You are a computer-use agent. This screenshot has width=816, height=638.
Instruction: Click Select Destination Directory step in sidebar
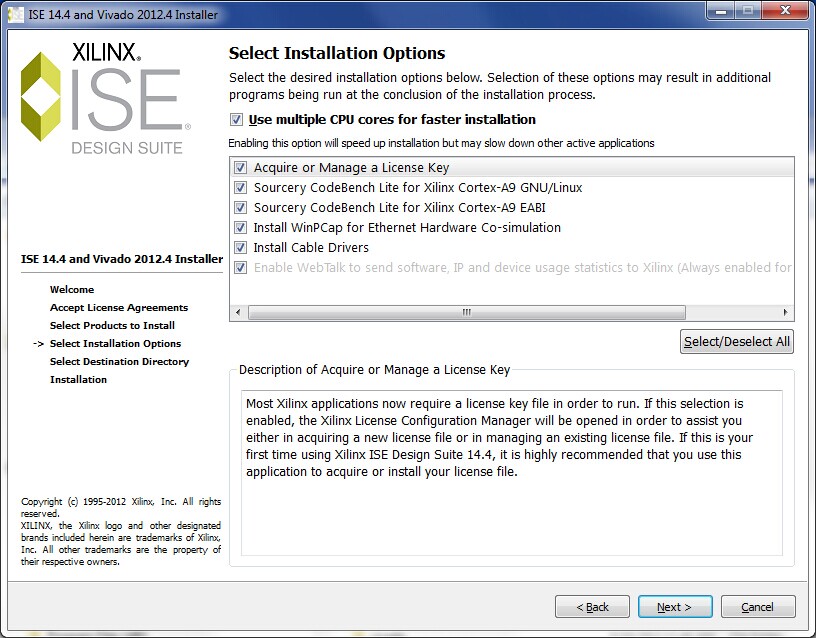(119, 362)
